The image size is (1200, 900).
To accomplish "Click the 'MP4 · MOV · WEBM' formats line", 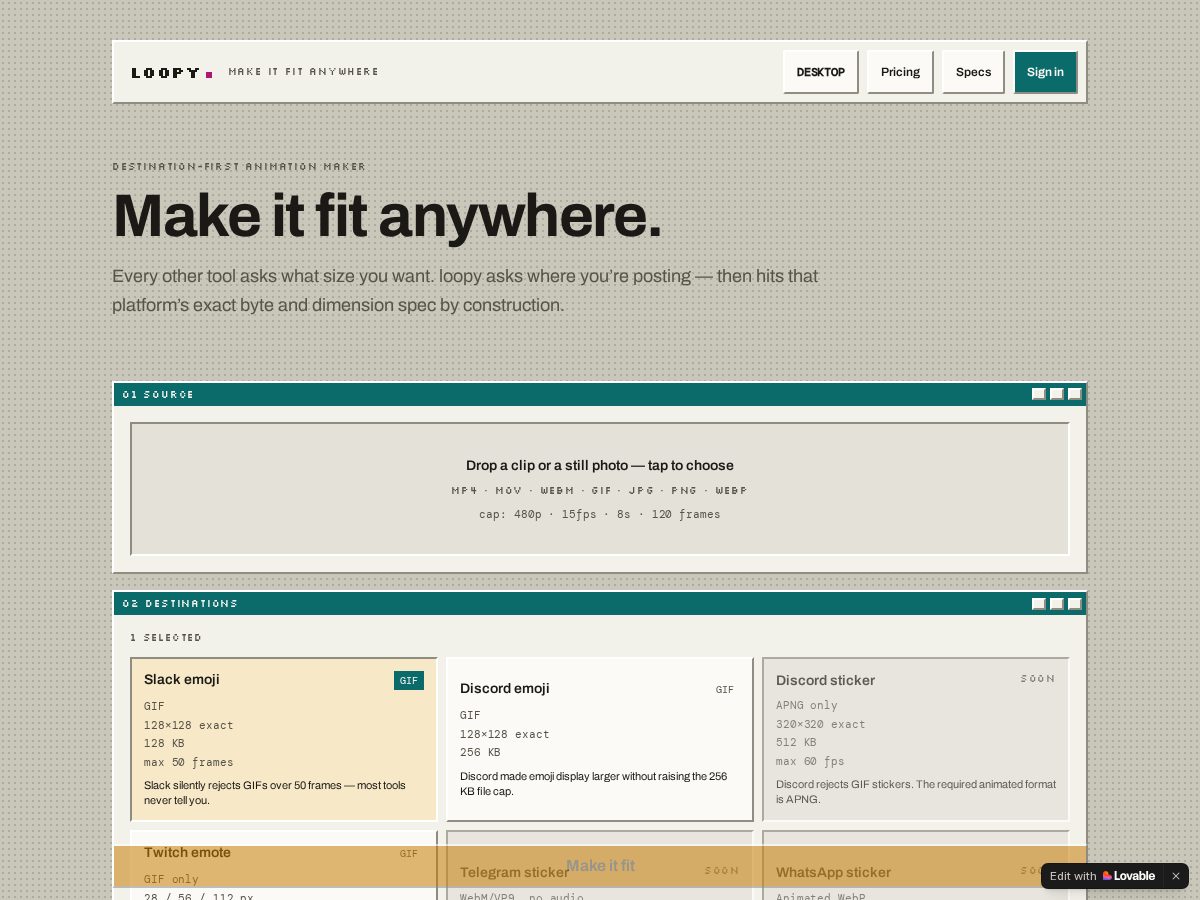I will 600,490.
